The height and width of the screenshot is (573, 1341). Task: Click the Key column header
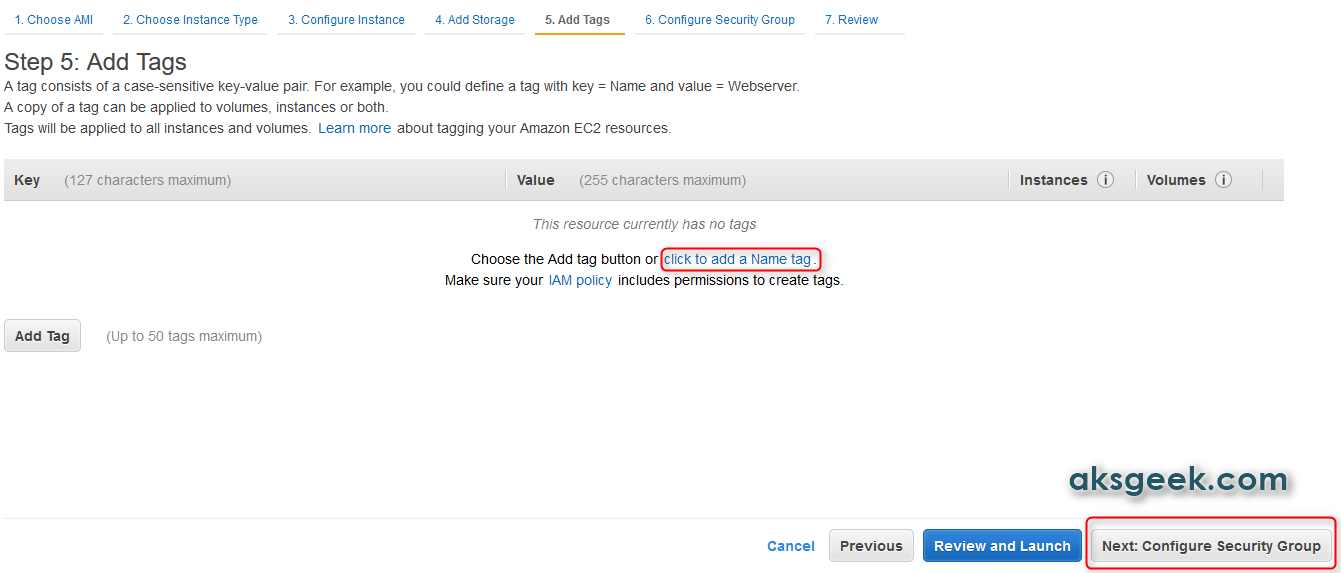pos(27,180)
